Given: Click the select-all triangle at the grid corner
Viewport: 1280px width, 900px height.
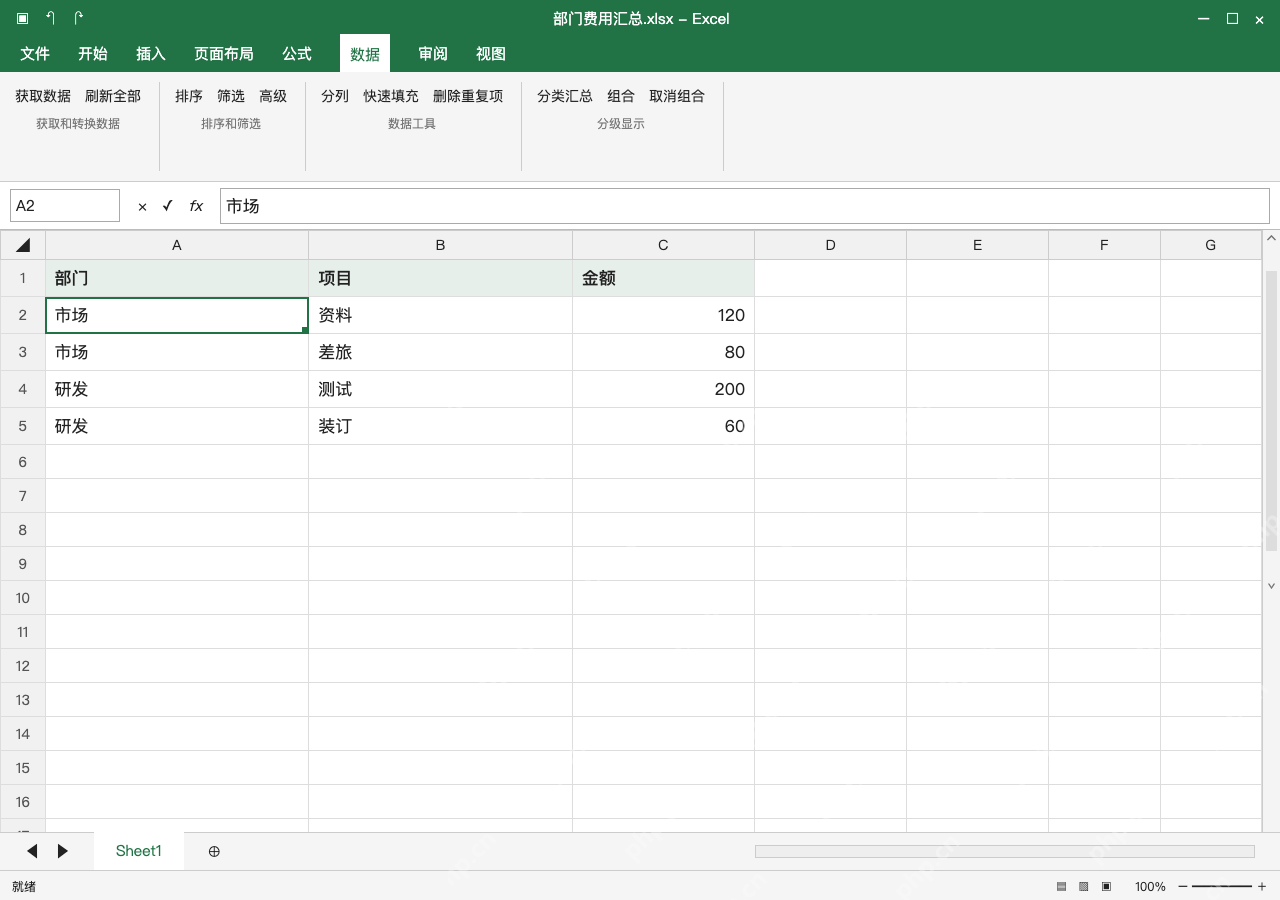Looking at the screenshot, I should click(23, 245).
